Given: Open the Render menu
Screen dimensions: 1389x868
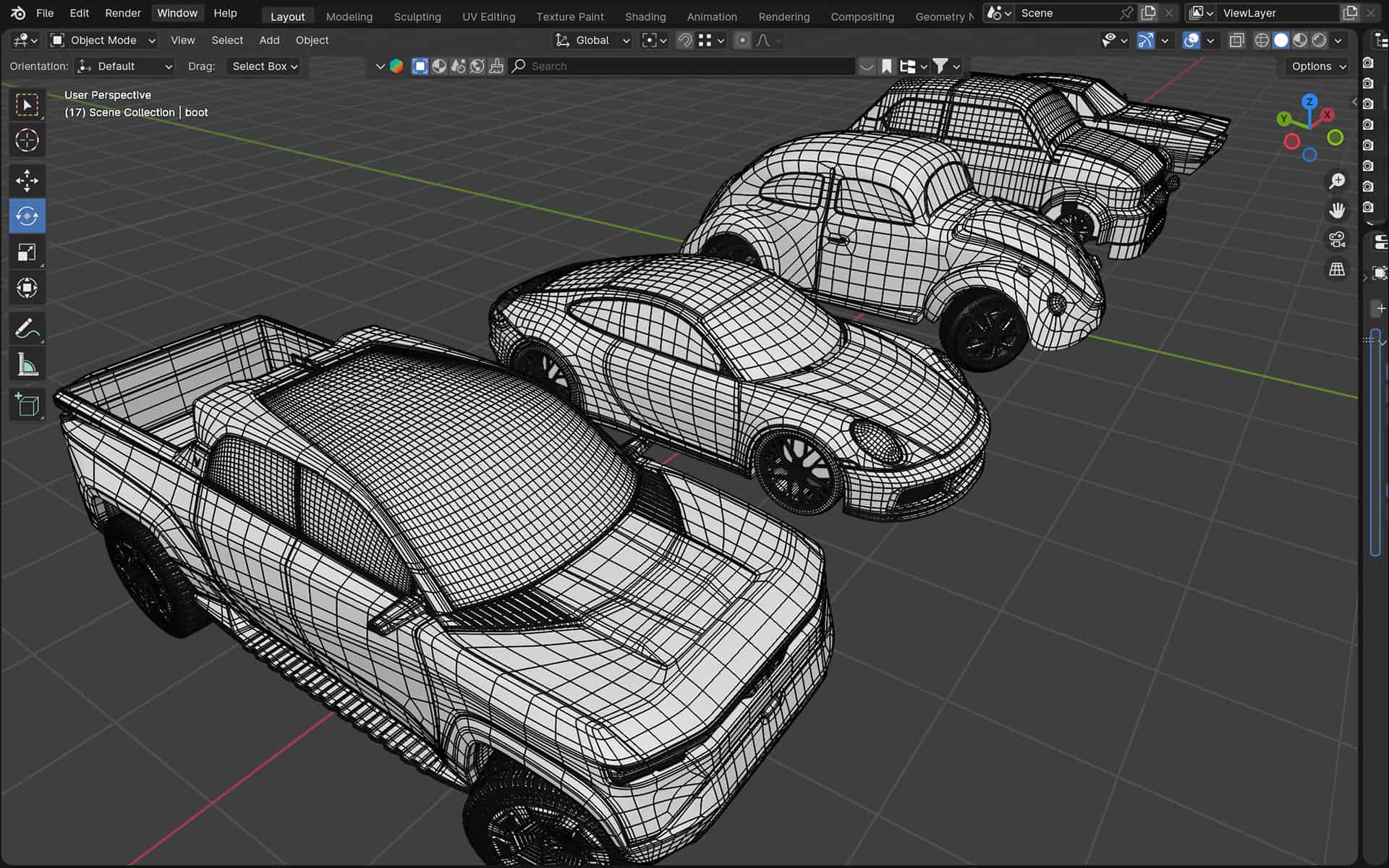Looking at the screenshot, I should [122, 13].
